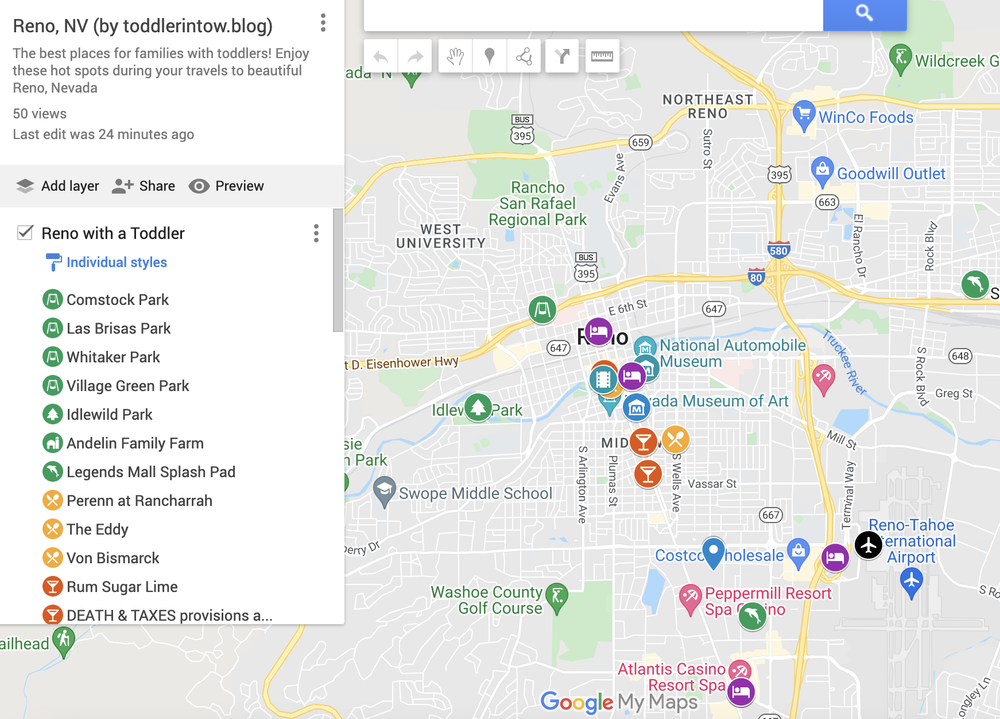1000x719 pixels.
Task: Click the green tree marker at Idlewild Park
Action: [x=478, y=407]
